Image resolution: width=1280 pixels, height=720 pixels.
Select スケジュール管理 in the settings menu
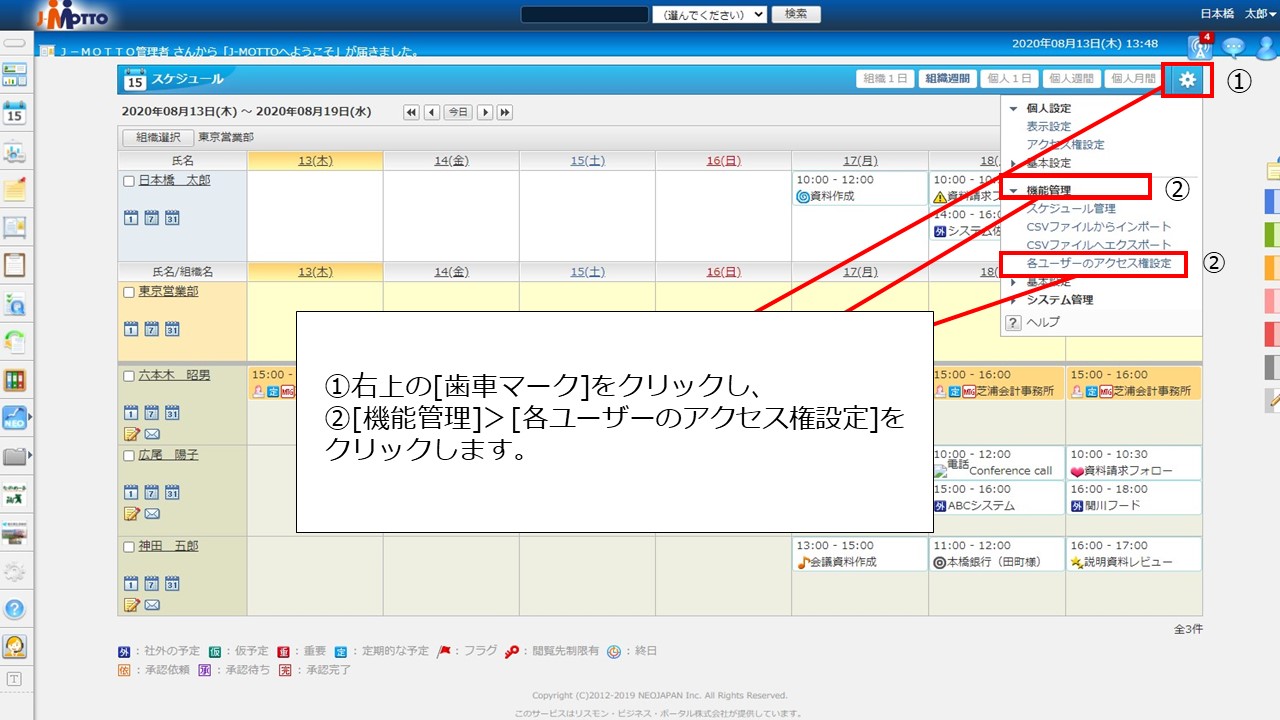pos(1071,209)
